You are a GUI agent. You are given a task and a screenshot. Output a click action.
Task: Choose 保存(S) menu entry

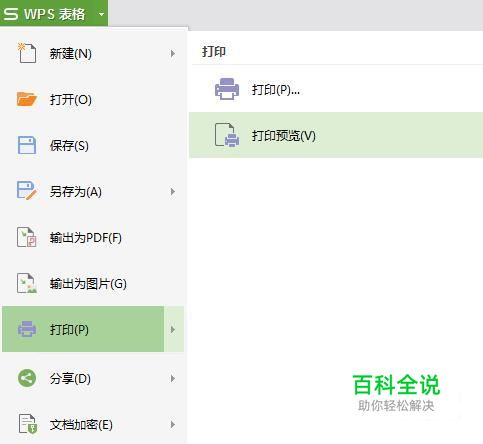[93, 145]
